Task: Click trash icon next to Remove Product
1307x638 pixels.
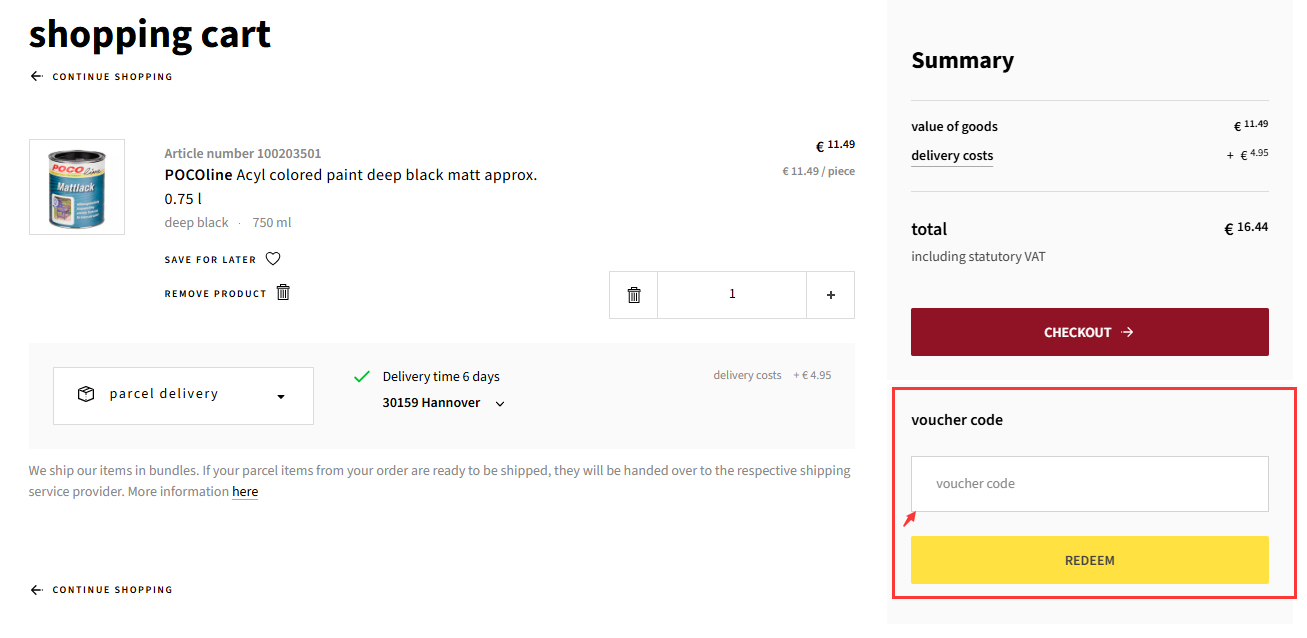Action: pos(283,292)
